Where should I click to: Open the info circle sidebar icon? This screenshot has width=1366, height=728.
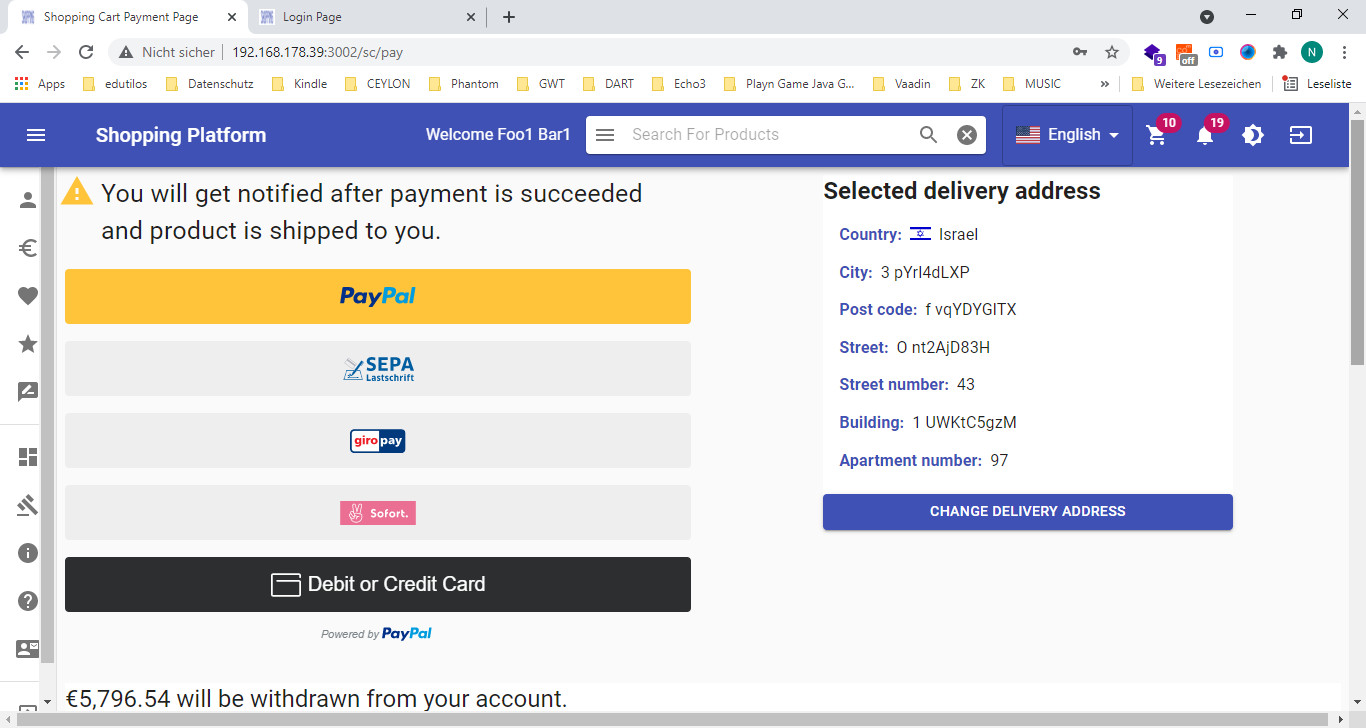(28, 553)
